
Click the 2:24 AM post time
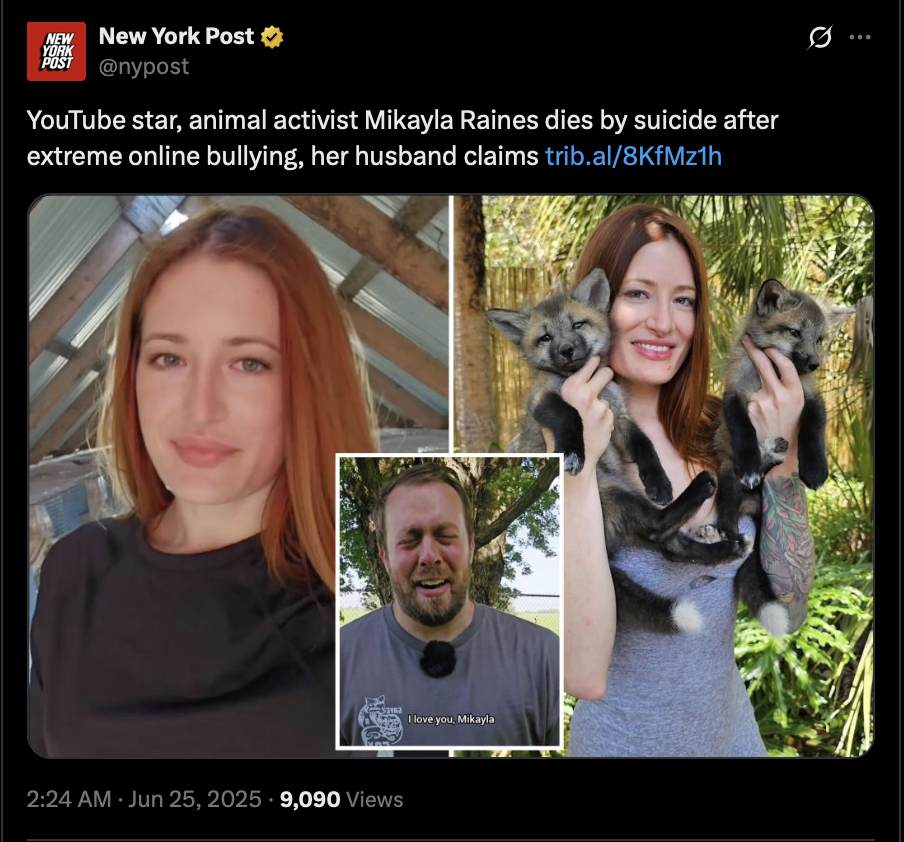[69, 799]
